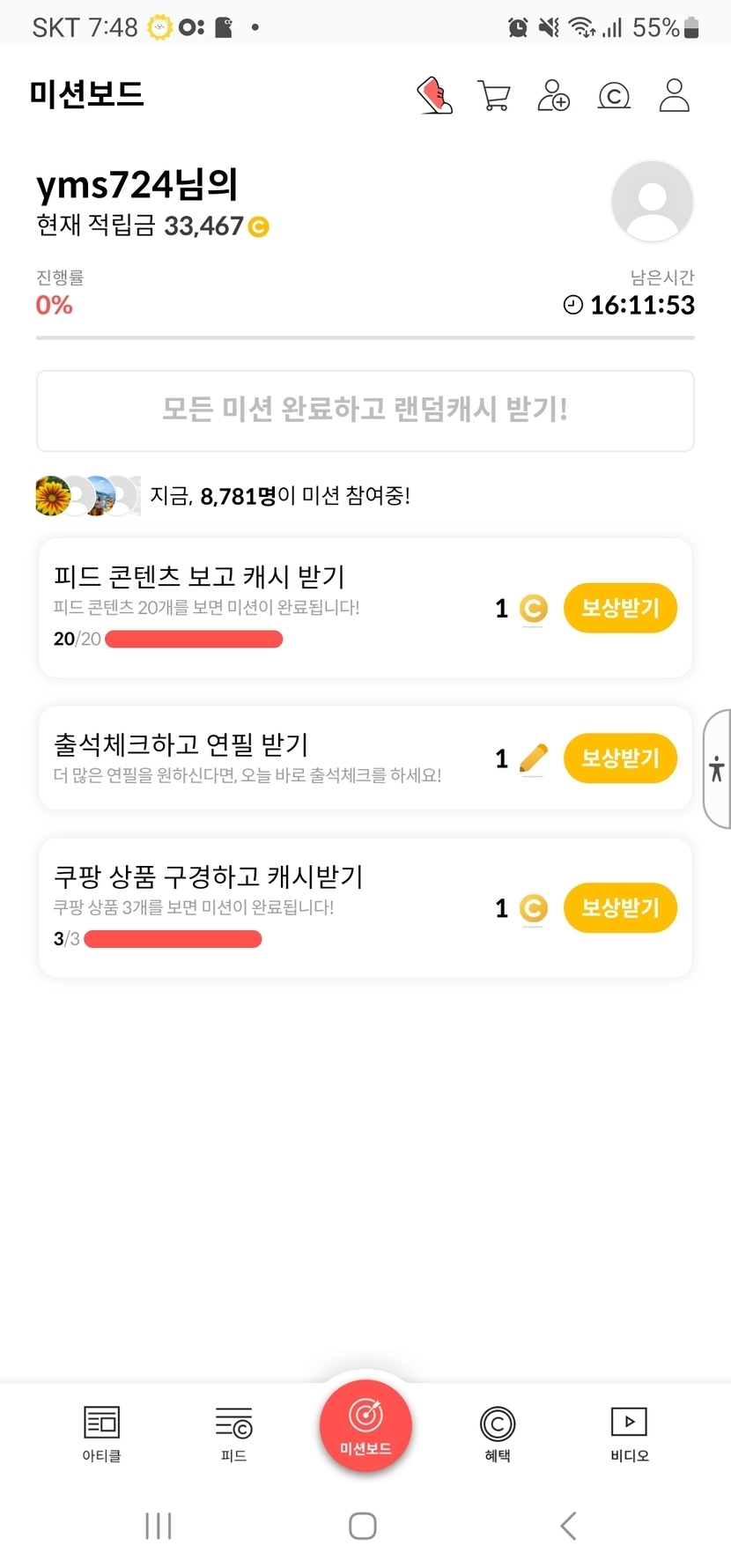Viewport: 731px width, 1568px height.
Task: Open the my profile person icon
Action: [675, 95]
